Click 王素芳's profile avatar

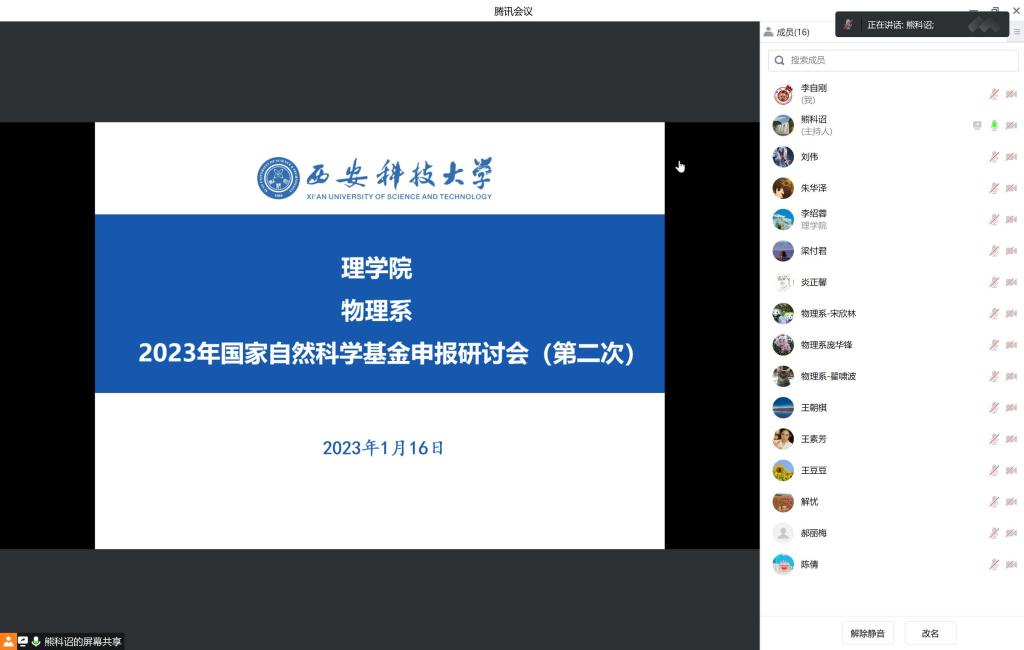[x=783, y=439]
